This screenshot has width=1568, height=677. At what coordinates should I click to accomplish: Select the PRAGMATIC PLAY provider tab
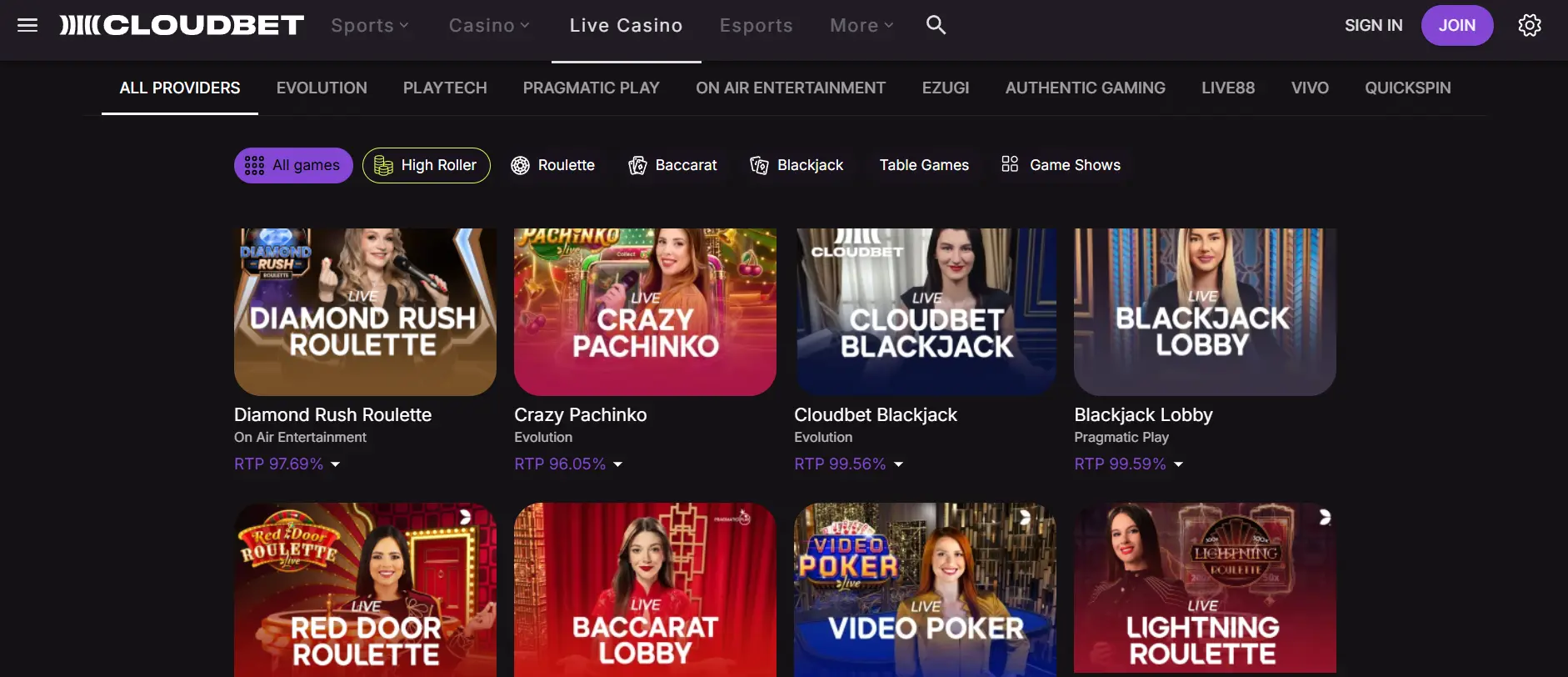coord(591,88)
